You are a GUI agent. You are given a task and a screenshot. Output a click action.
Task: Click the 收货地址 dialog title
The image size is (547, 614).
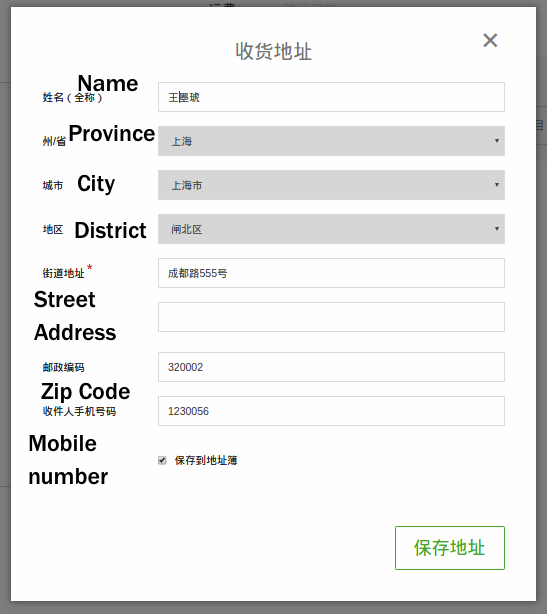[x=273, y=51]
